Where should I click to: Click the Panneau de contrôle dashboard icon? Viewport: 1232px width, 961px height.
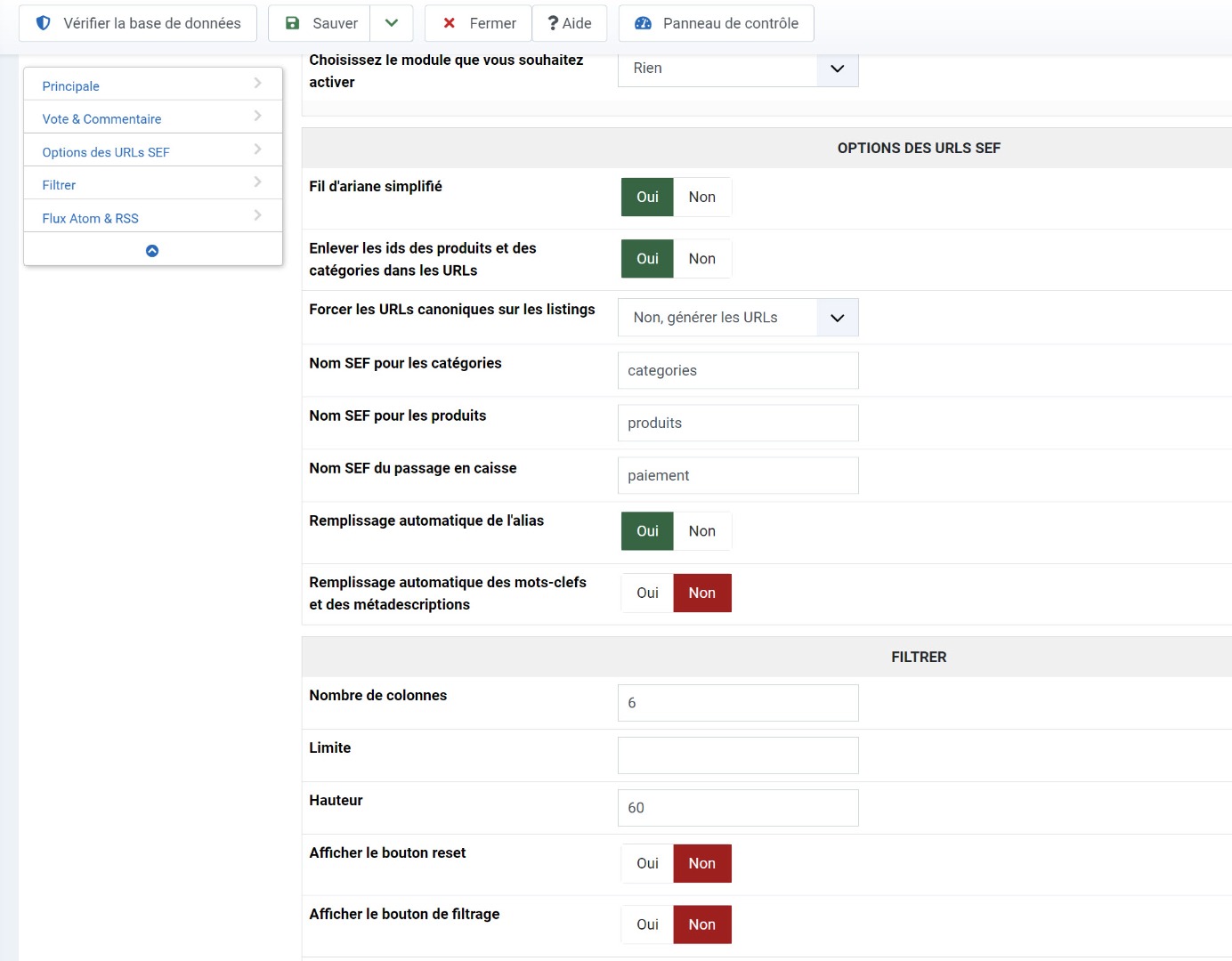643,23
